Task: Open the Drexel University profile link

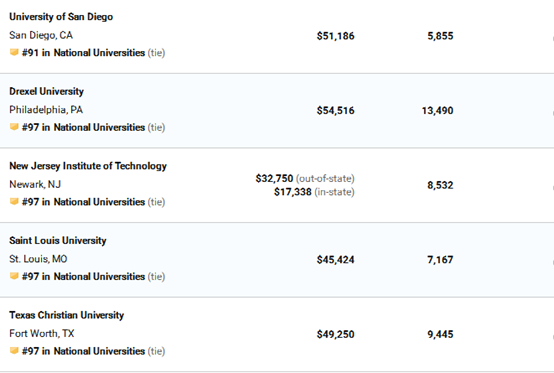Action: (x=46, y=91)
